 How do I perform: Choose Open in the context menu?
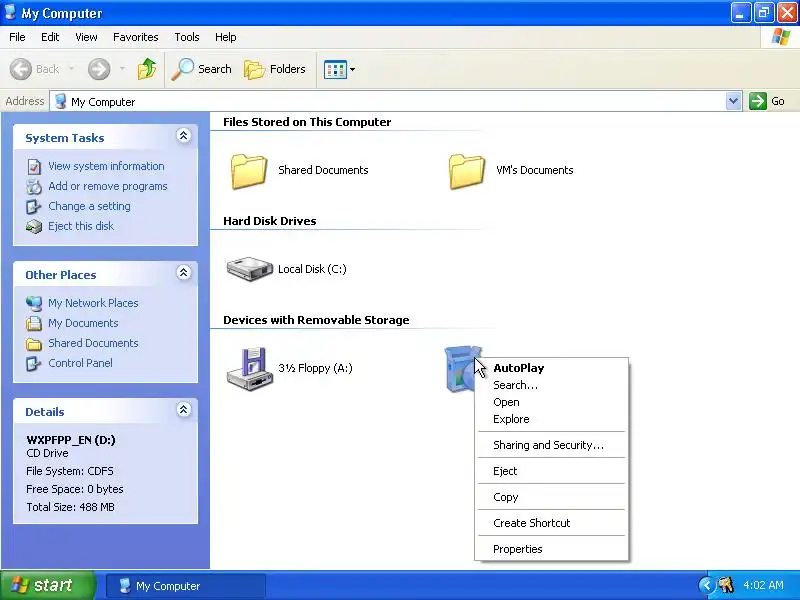coord(552,402)
